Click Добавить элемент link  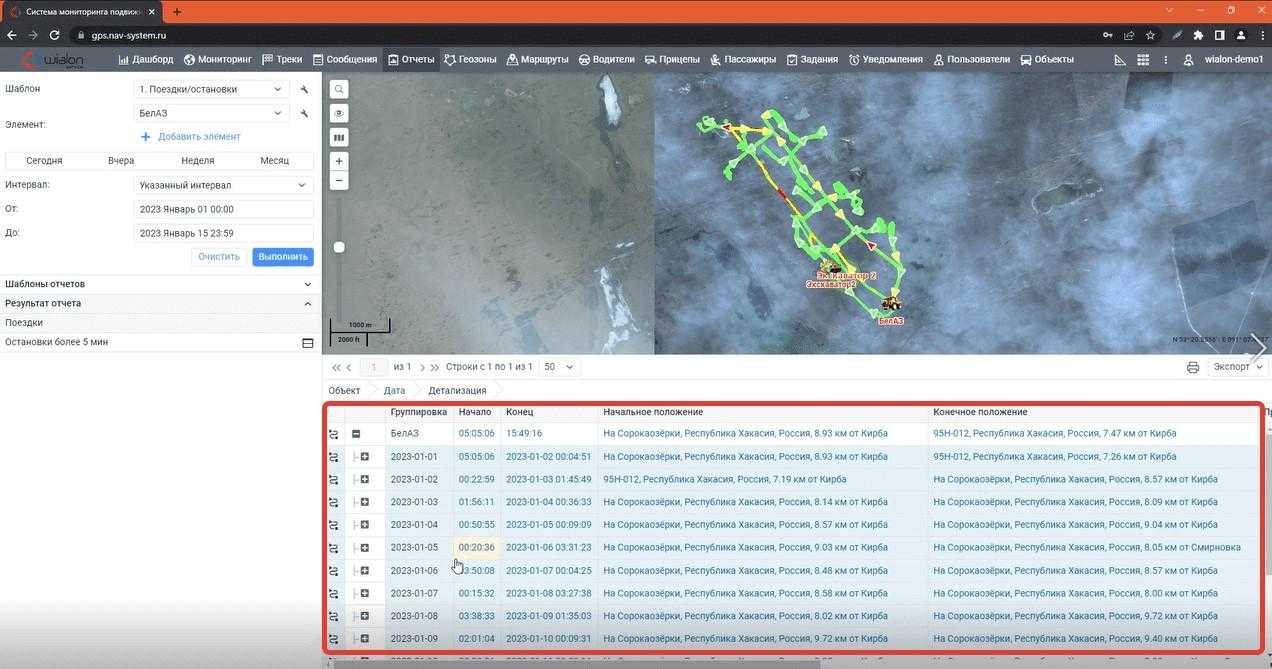[x=191, y=137]
